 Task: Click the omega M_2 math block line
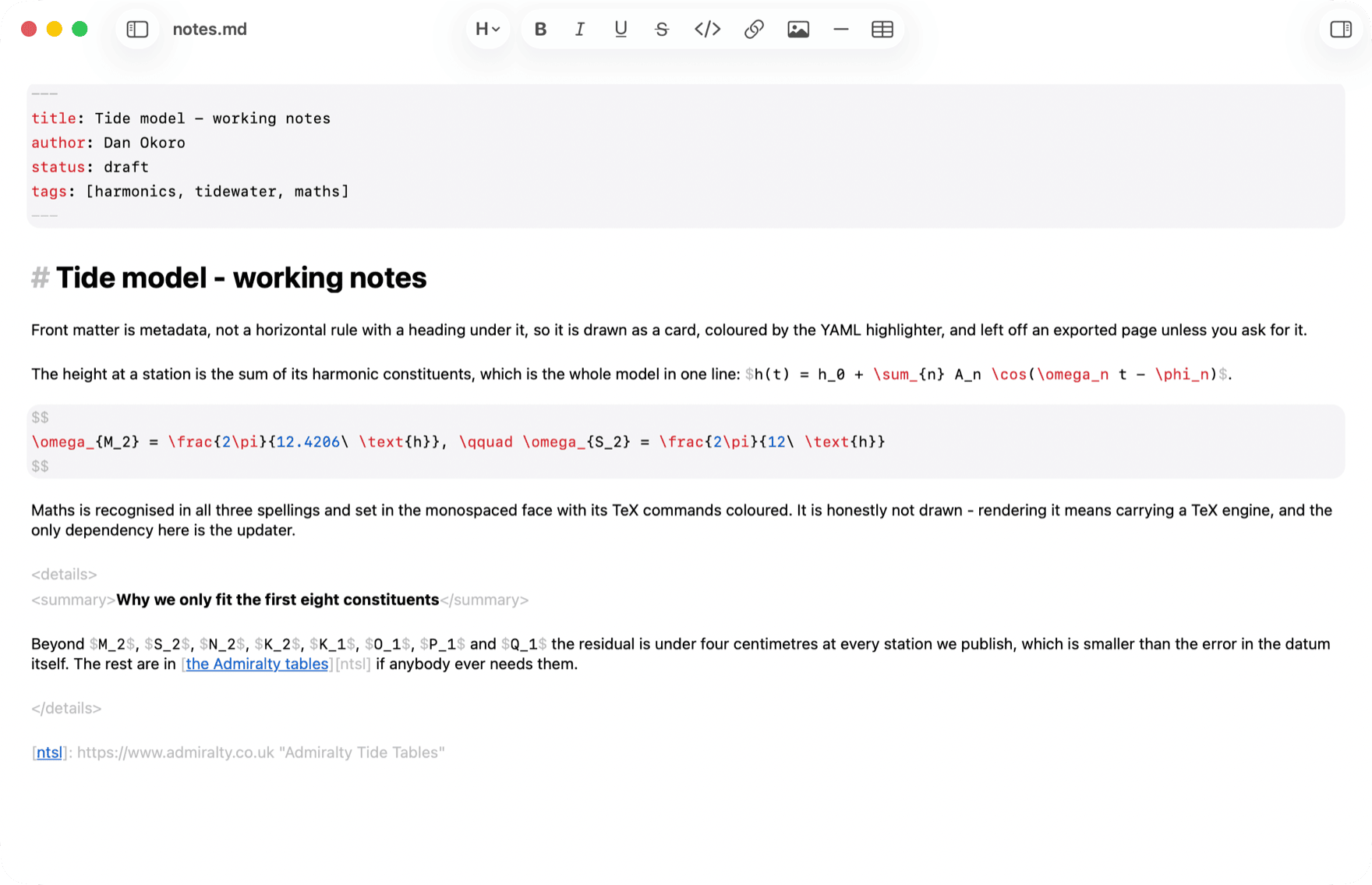point(458,442)
